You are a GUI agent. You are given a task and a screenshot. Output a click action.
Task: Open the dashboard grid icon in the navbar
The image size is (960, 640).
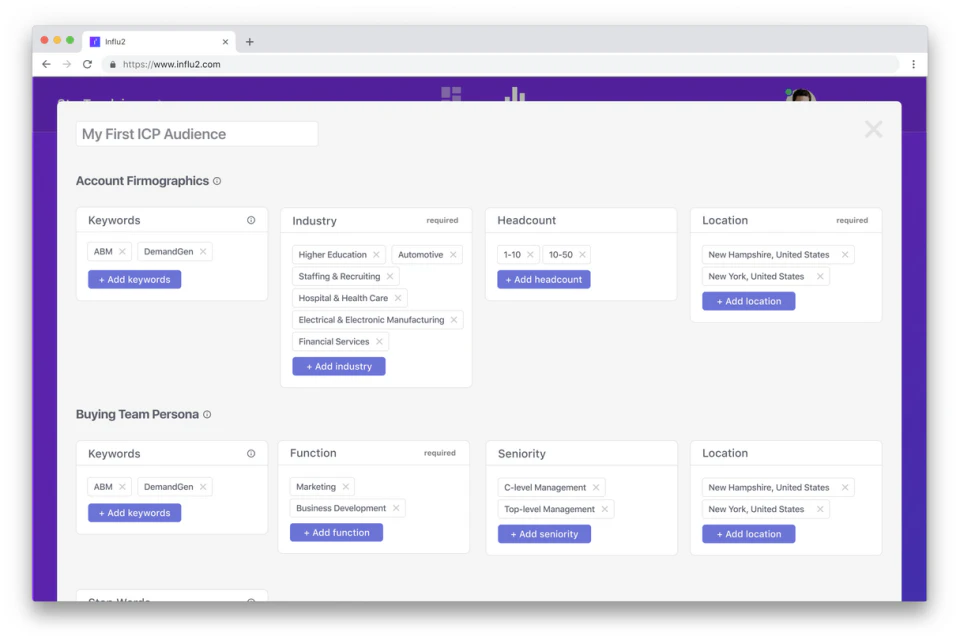tap(451, 96)
